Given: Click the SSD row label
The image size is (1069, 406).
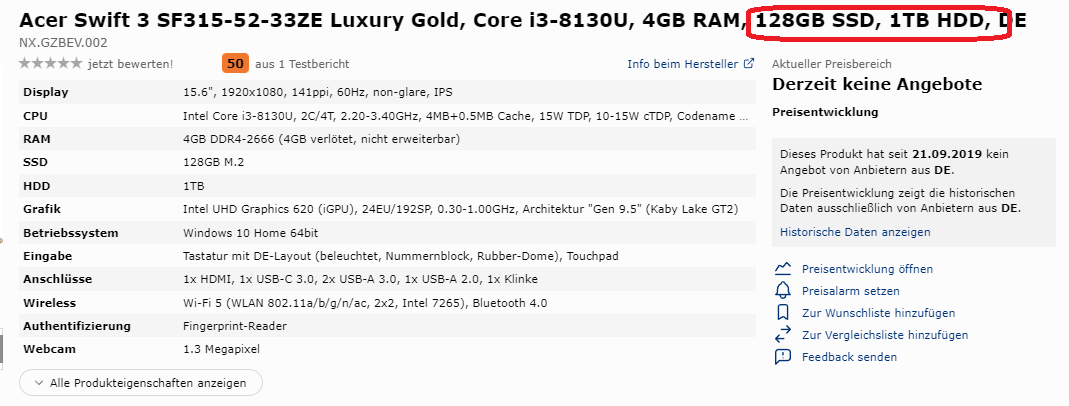Looking at the screenshot, I should [35, 162].
